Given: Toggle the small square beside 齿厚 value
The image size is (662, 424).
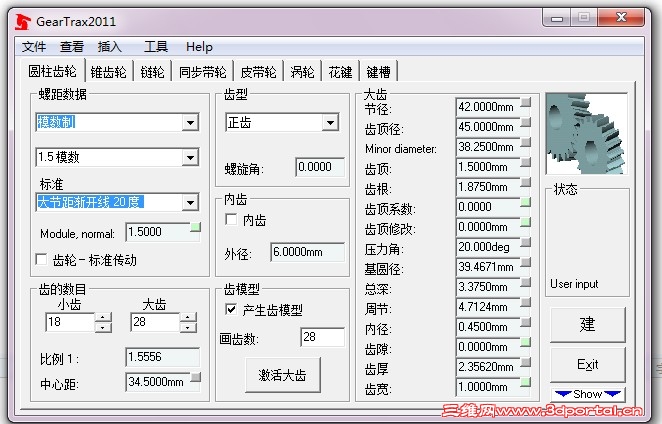Looking at the screenshot, I should [x=526, y=362].
